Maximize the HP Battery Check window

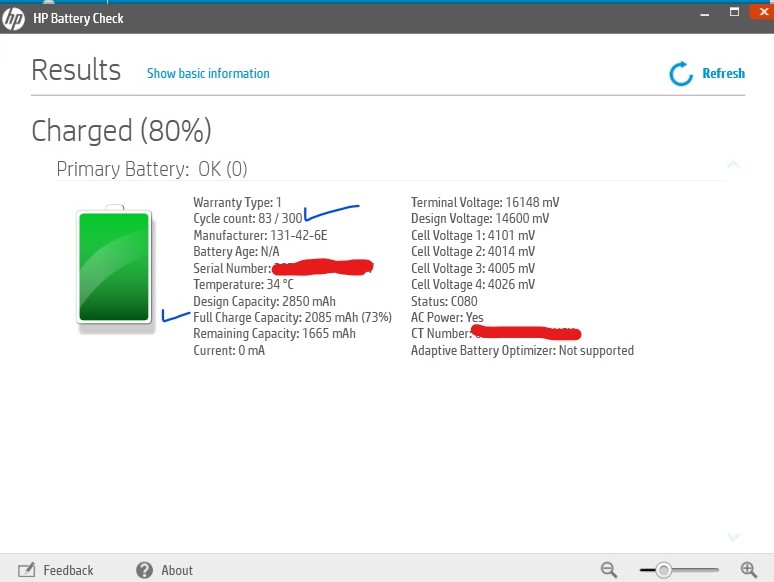(x=735, y=12)
